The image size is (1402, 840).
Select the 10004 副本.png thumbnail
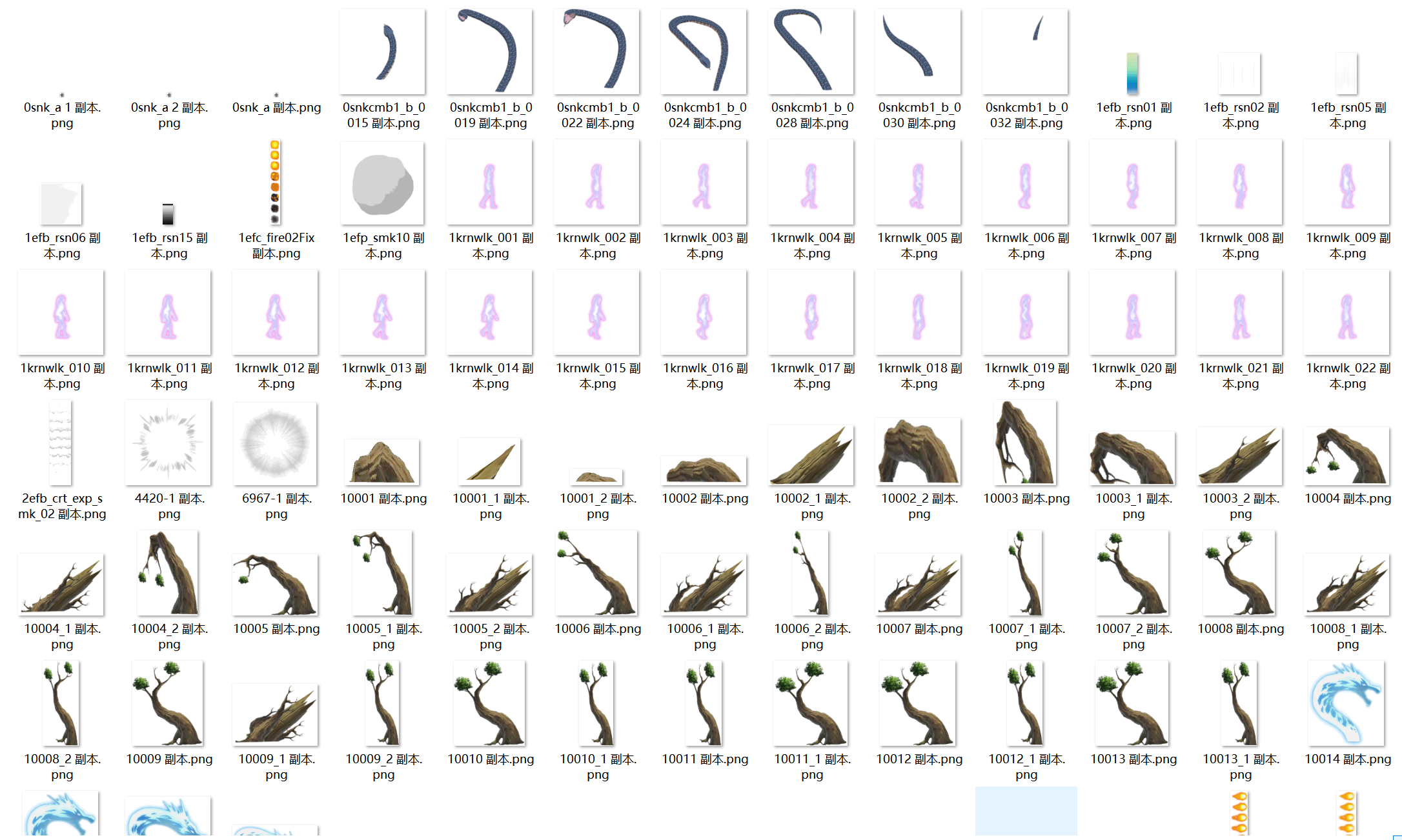(1347, 455)
